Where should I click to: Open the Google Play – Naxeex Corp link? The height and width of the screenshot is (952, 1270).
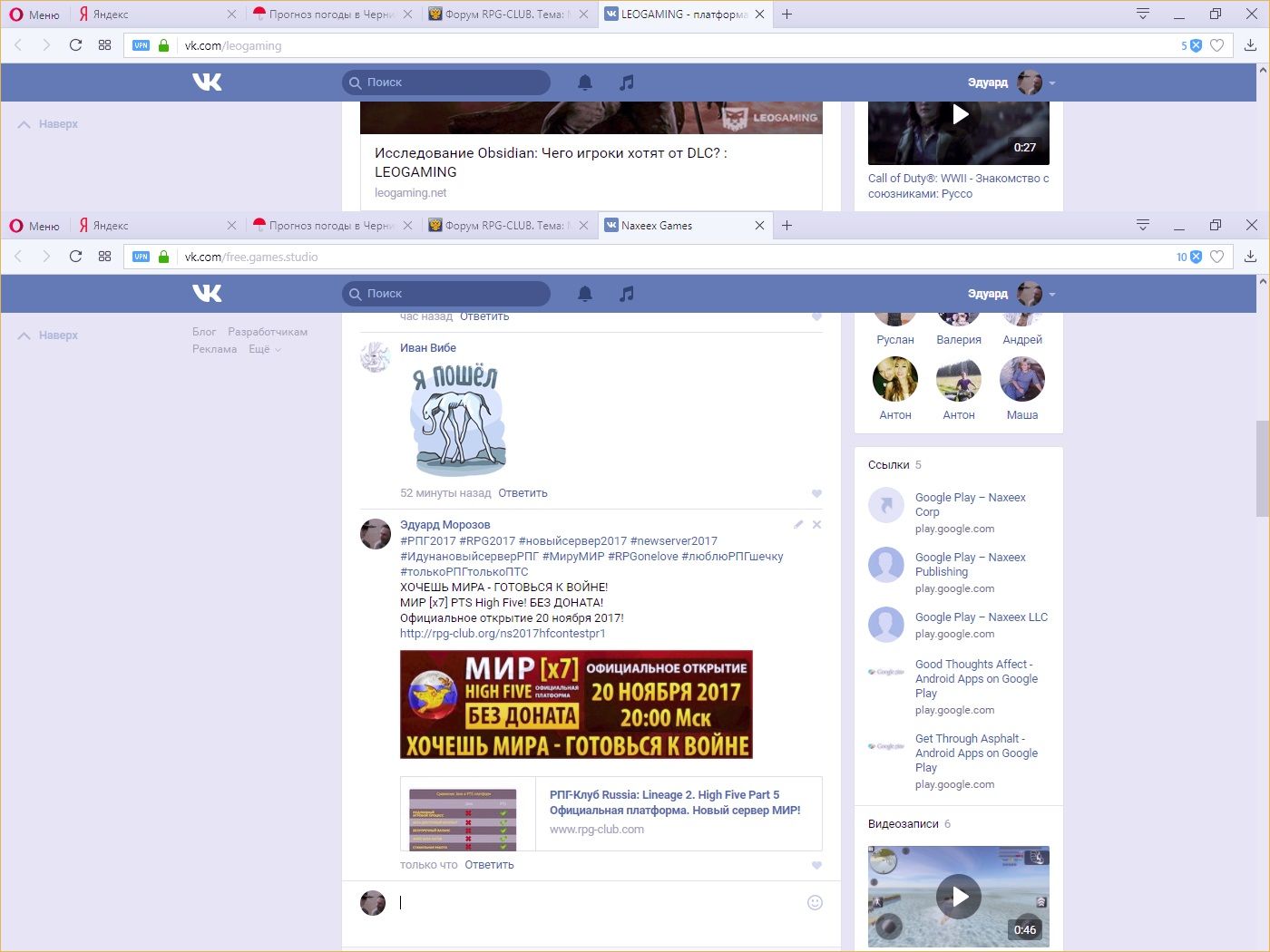coord(970,504)
